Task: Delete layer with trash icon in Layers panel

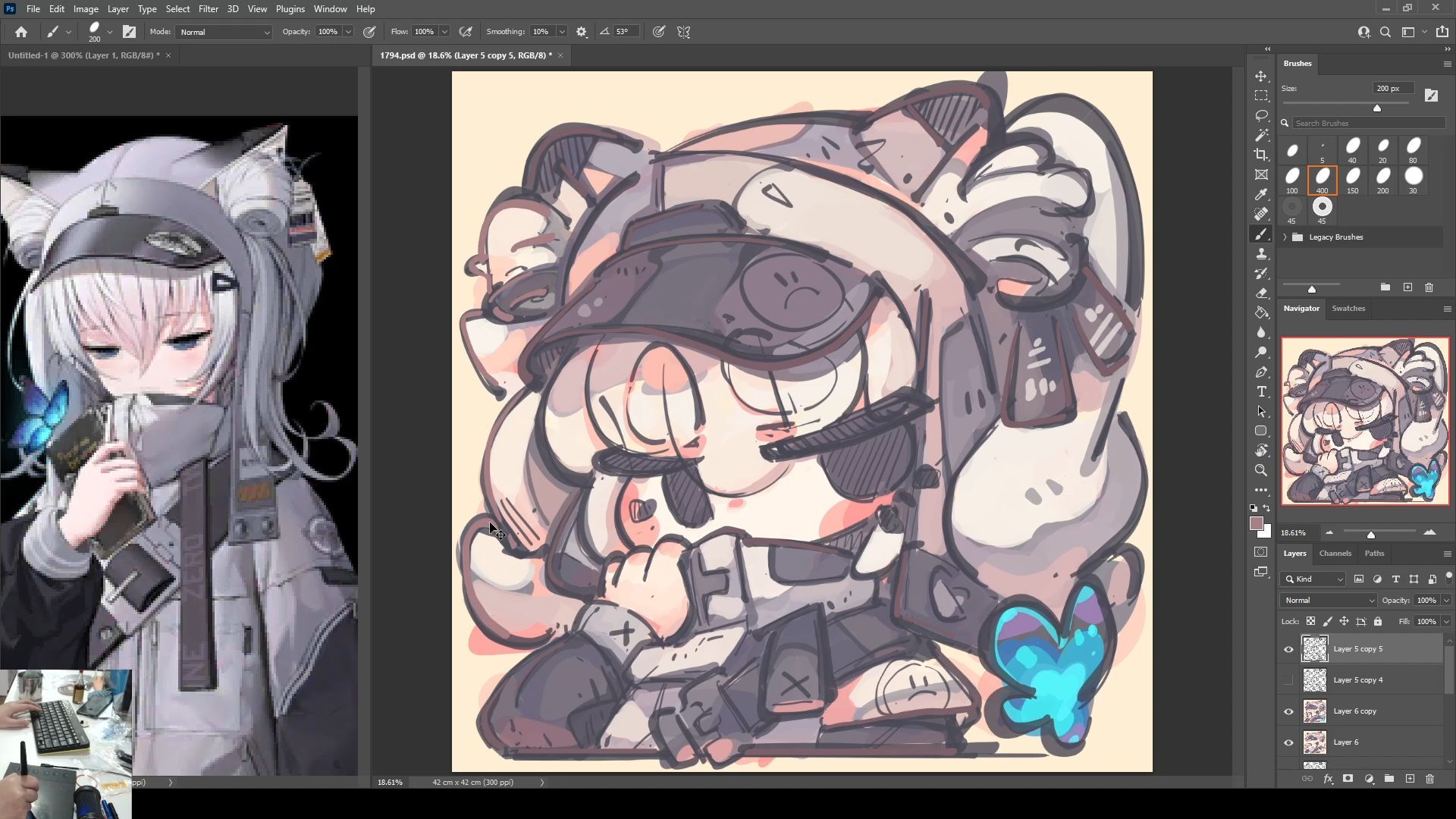Action: 1429,779
